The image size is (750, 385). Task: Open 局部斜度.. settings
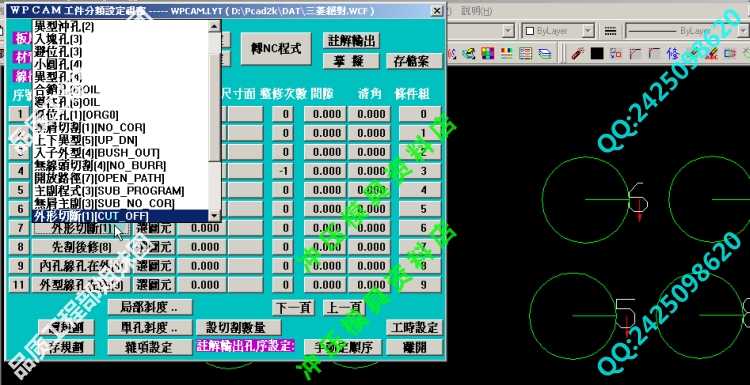coord(150,307)
